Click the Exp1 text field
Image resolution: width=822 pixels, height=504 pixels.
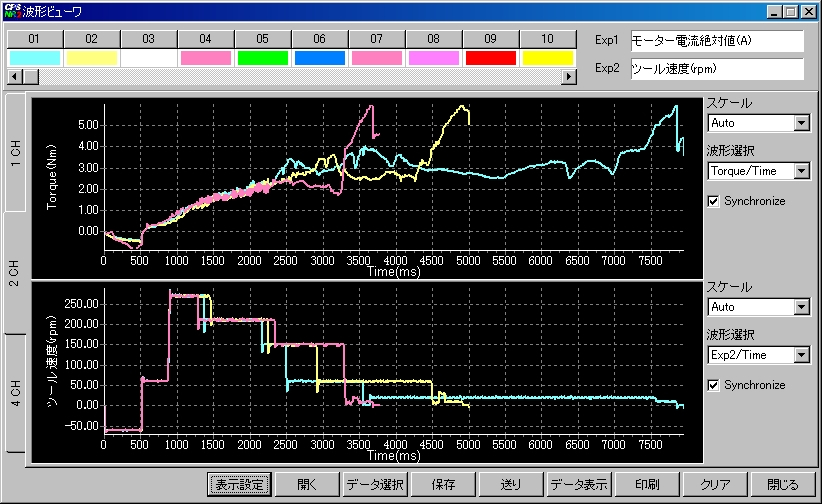point(717,42)
